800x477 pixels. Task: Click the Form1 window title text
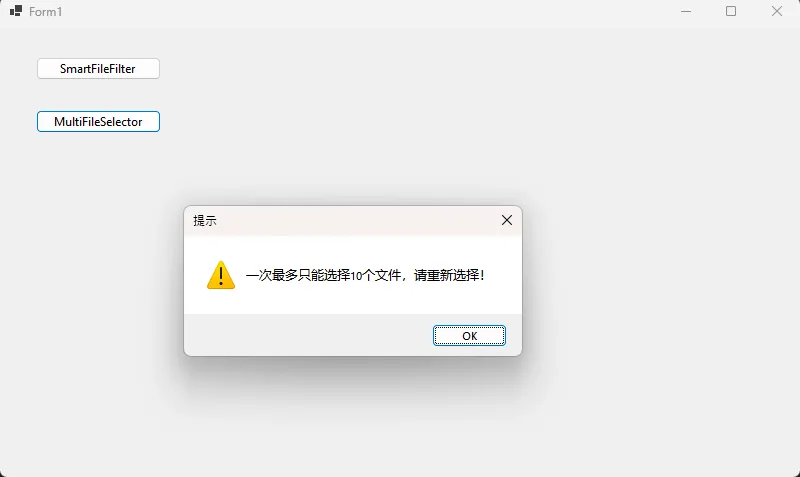45,12
